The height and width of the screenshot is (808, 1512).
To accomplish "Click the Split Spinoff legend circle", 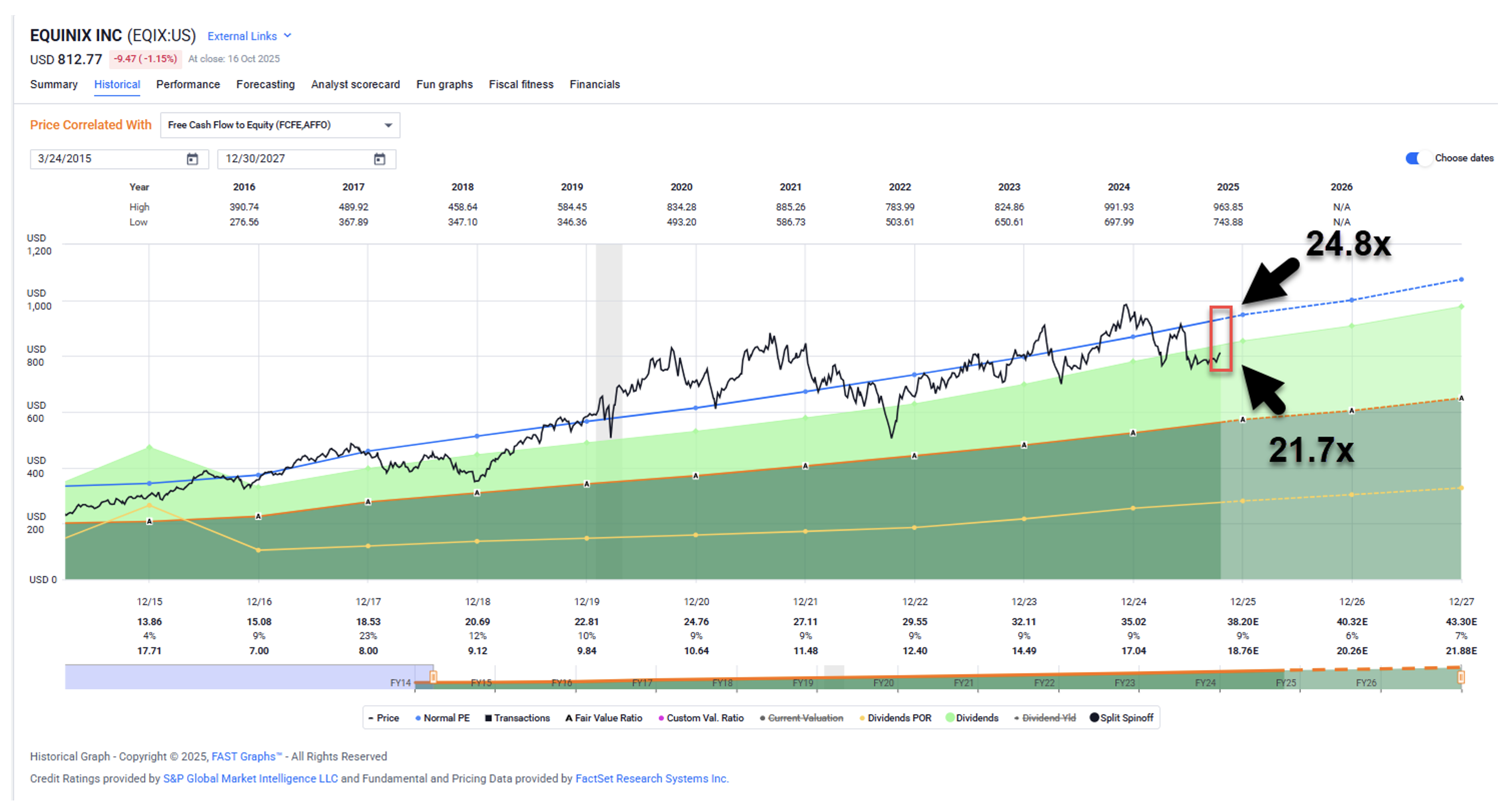I will click(x=1094, y=718).
